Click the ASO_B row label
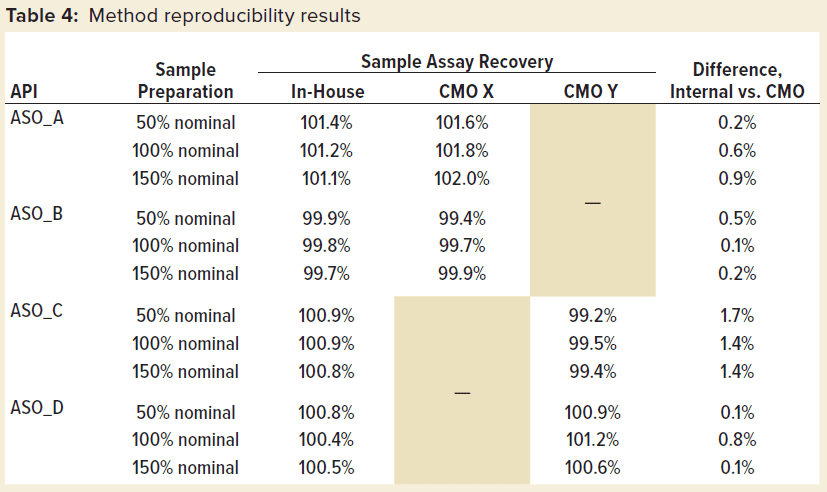Image resolution: width=827 pixels, height=492 pixels. tap(36, 212)
